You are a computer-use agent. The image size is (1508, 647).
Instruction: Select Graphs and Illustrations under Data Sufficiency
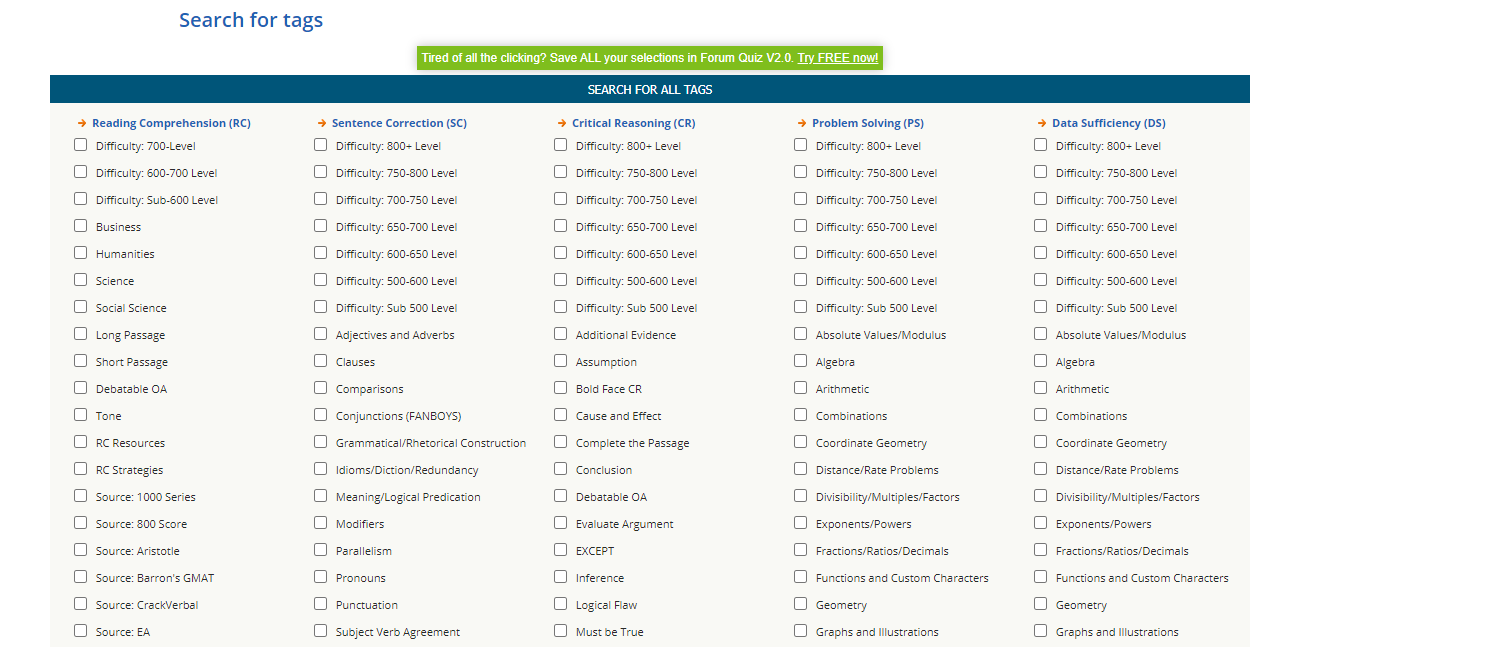1041,631
